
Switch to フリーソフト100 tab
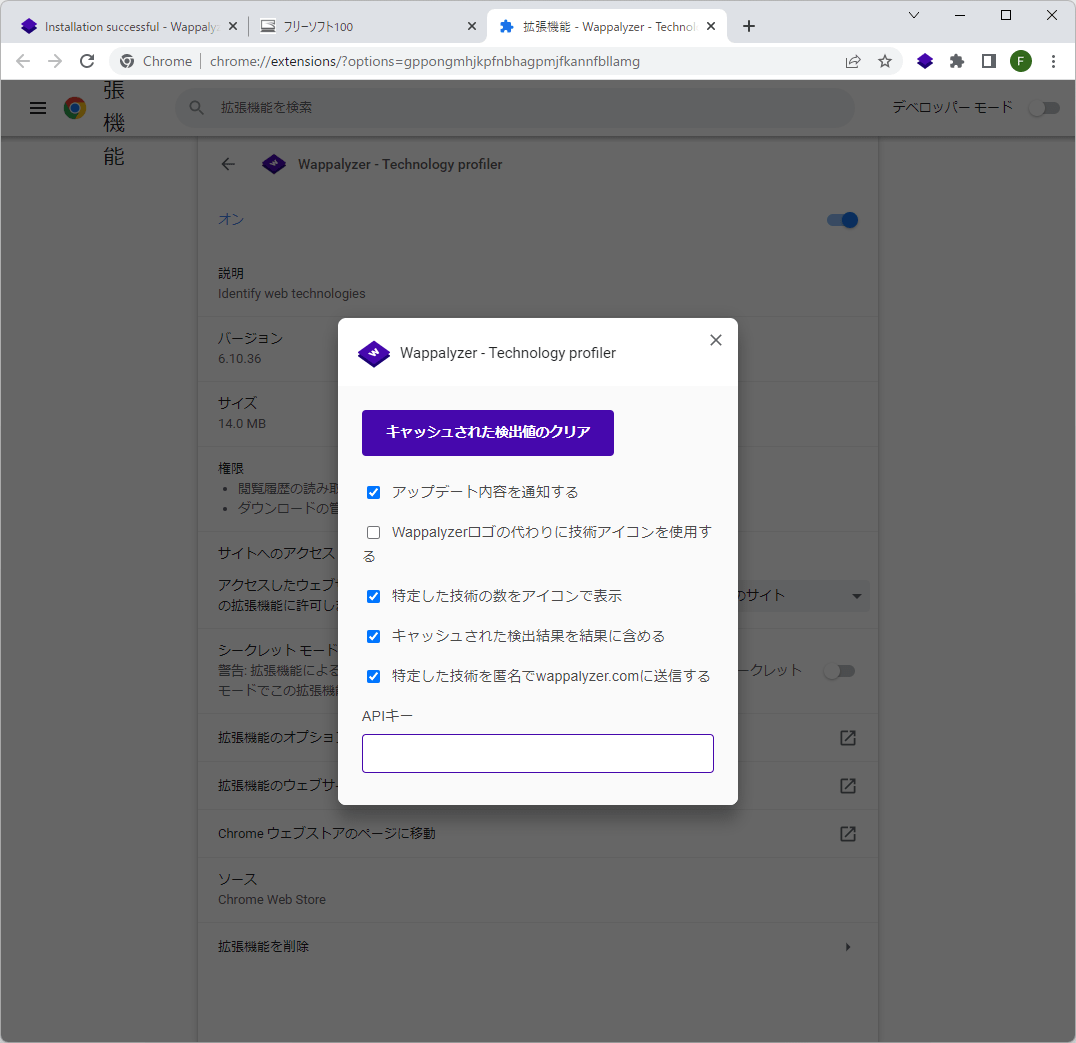click(367, 26)
